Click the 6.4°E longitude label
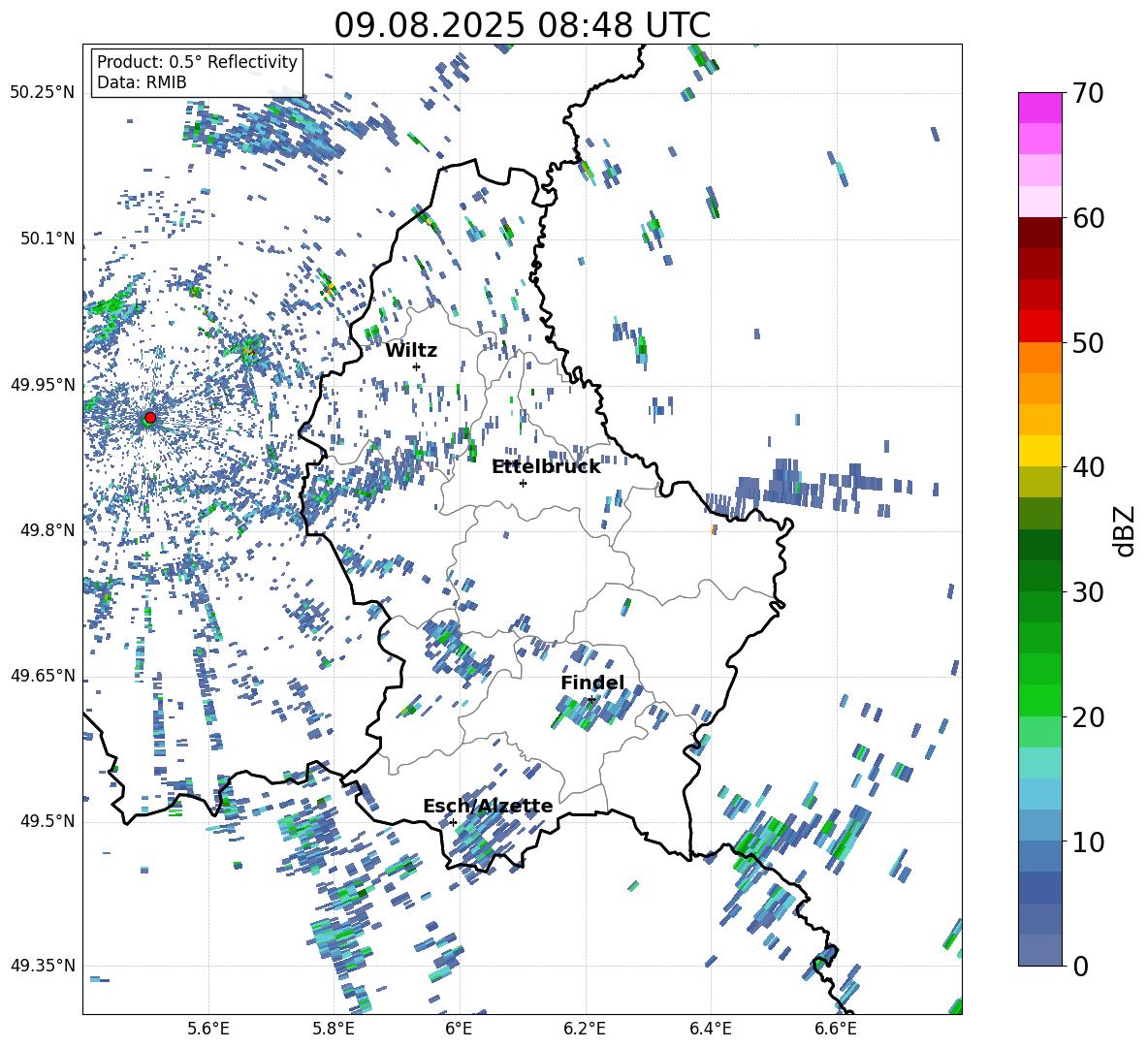Image resolution: width=1148 pixels, height=1048 pixels. [x=710, y=1029]
